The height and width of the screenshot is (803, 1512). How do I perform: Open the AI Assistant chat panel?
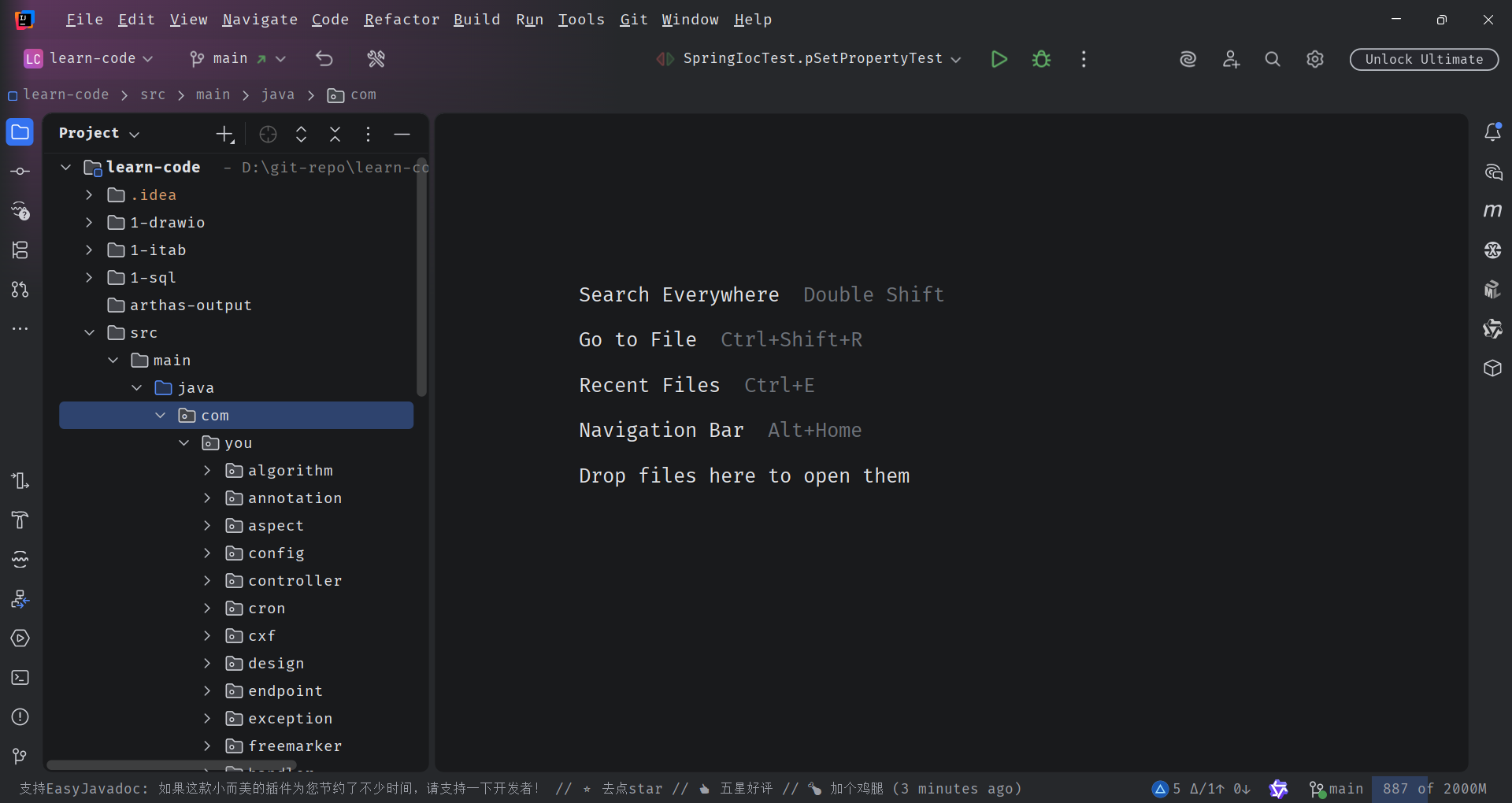coord(1492,172)
